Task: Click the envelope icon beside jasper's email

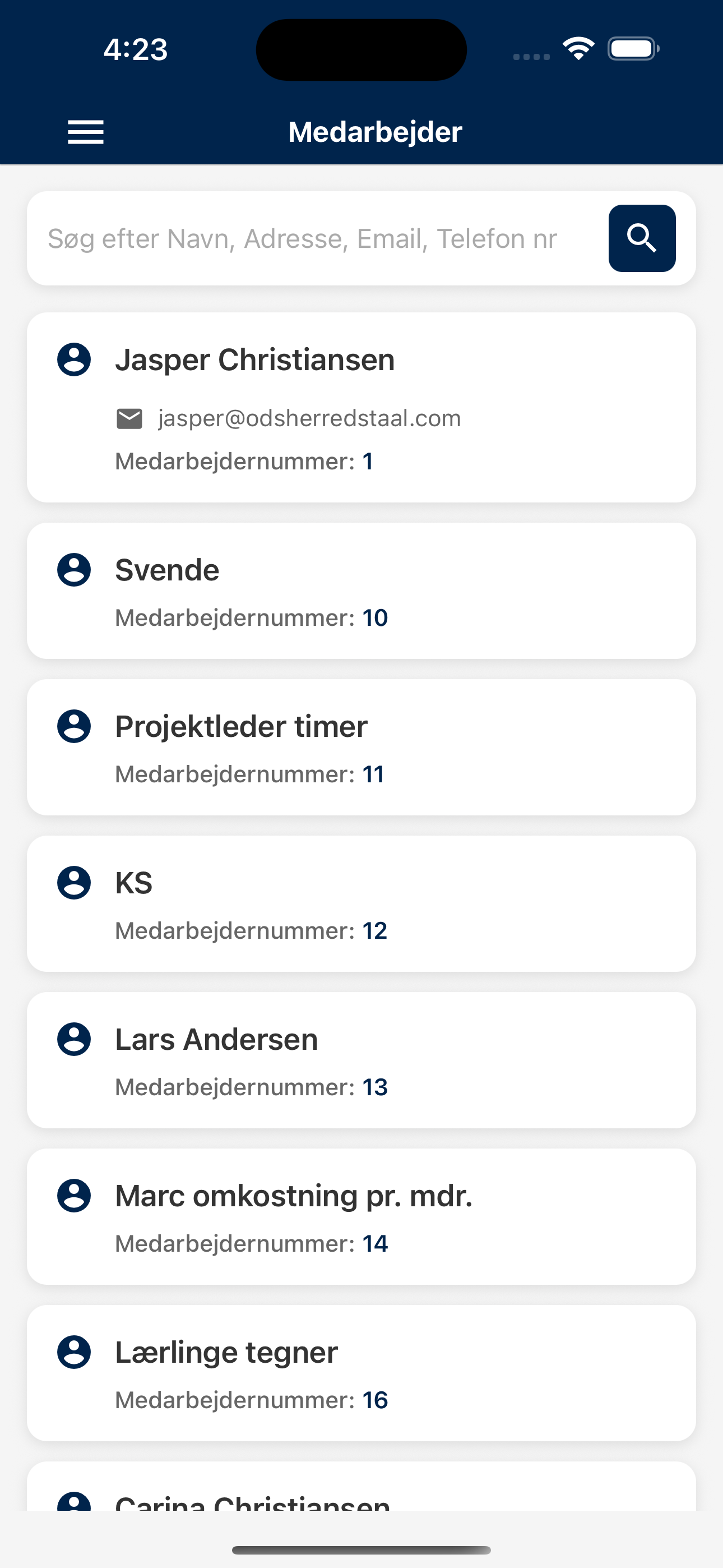Action: click(129, 419)
